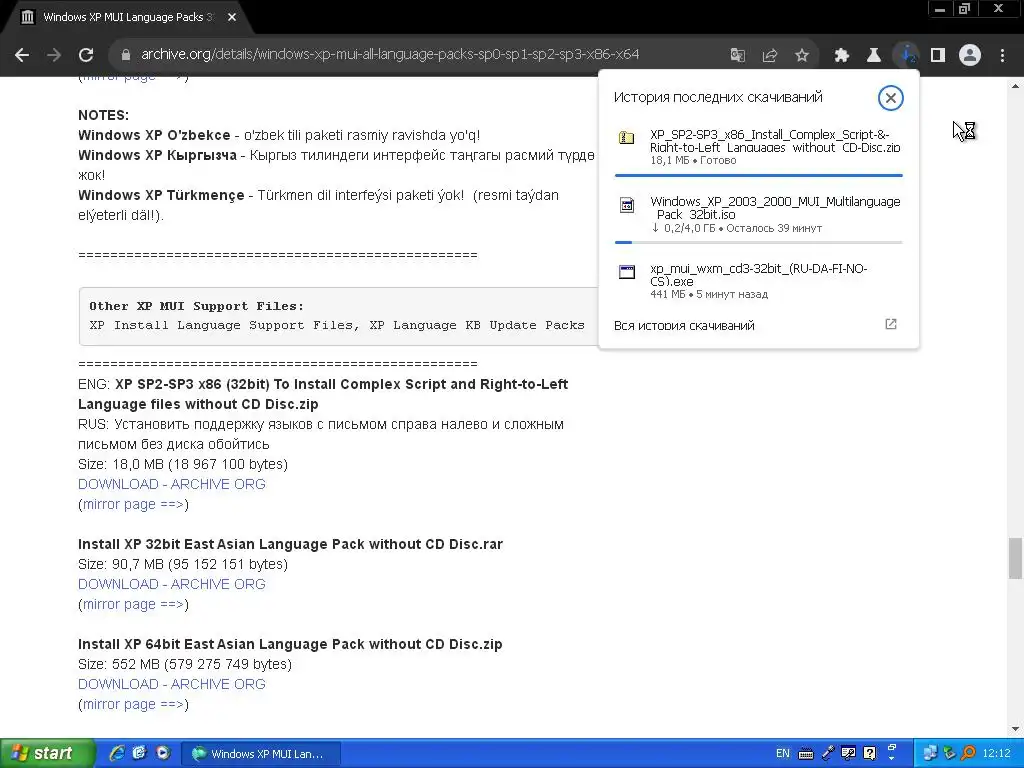Download Complex Script zip from ARCHIVE ORG
Image resolution: width=1024 pixels, height=768 pixels.
pyautogui.click(x=171, y=484)
